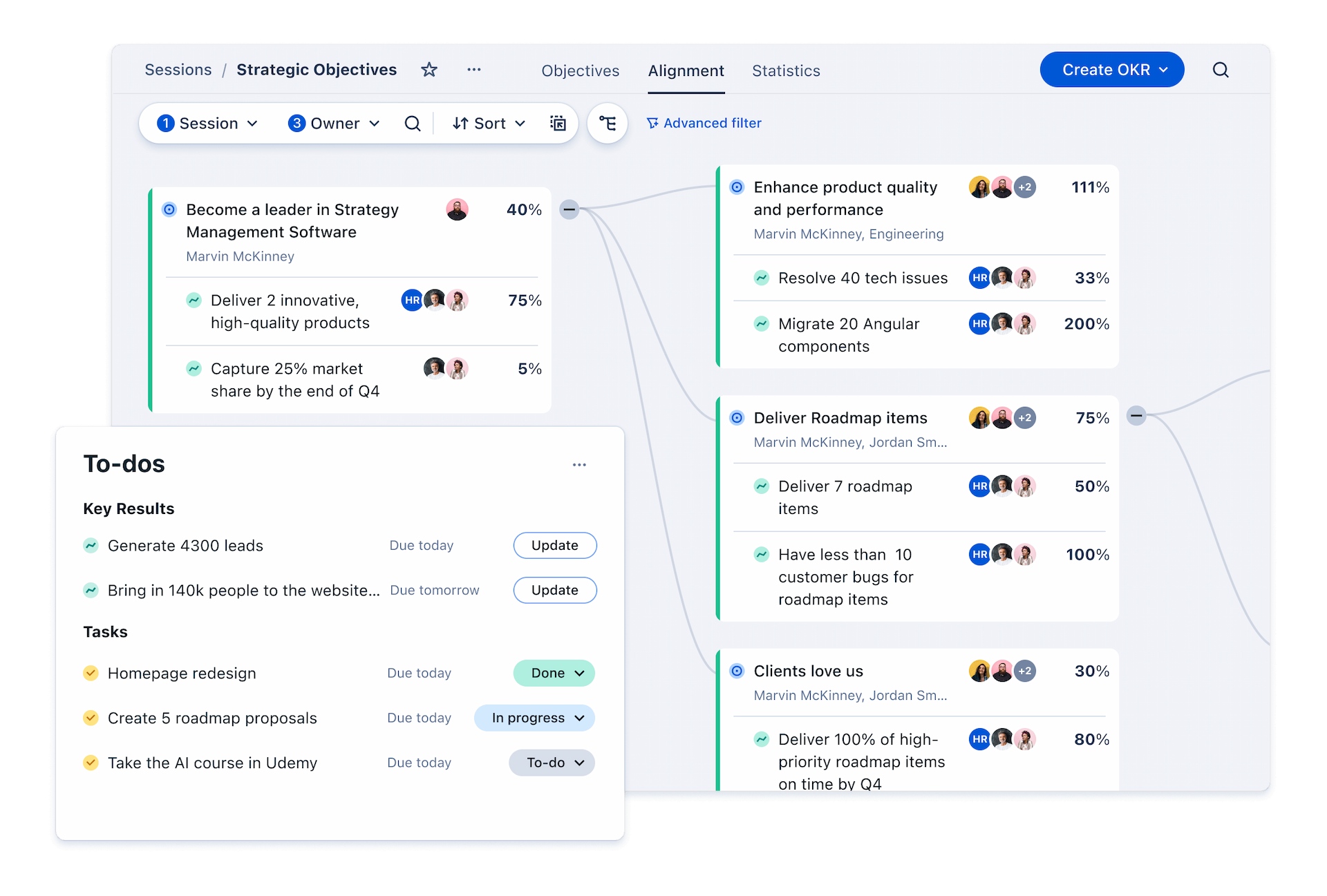
Task: Click the top-right search magnifier icon
Action: [x=1221, y=70]
